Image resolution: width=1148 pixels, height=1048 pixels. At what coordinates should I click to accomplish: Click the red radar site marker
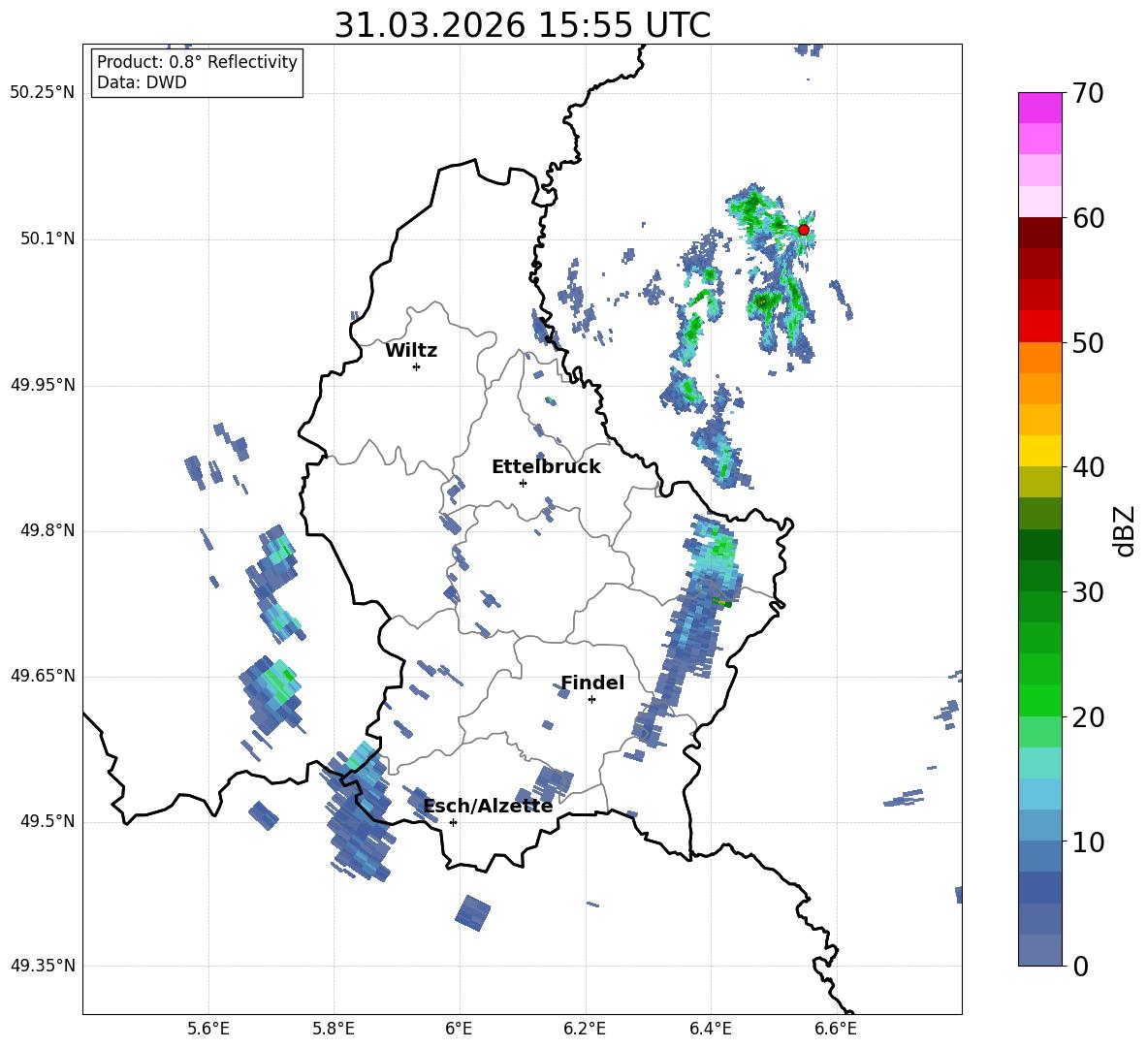803,230
